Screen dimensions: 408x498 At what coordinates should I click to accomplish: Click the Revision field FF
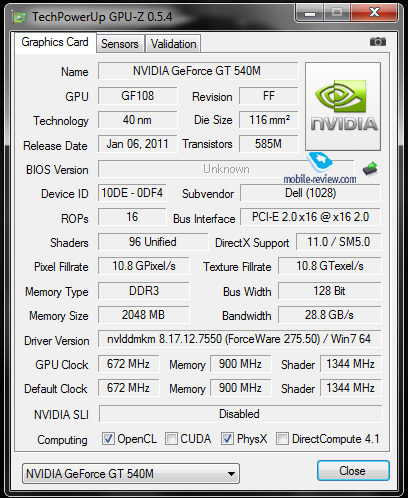coord(268,96)
